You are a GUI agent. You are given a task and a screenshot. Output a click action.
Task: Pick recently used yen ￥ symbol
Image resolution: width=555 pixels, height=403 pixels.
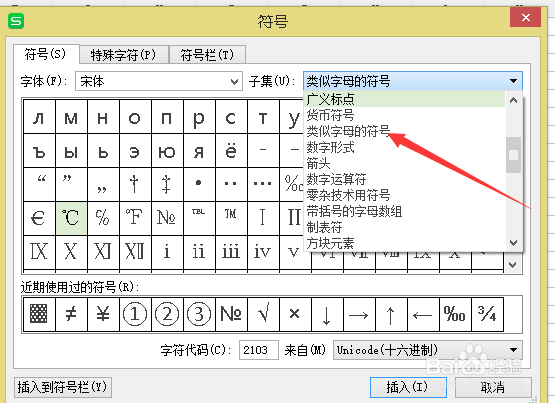[x=103, y=314]
